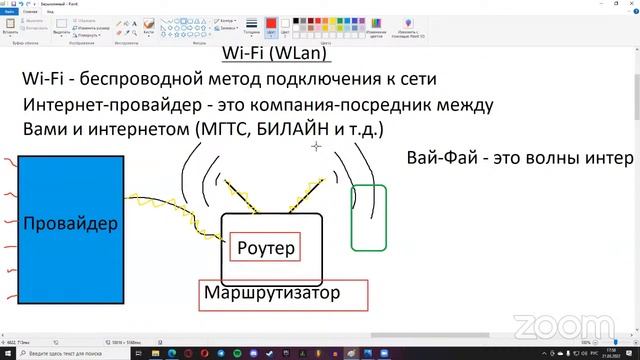Screen dimensions: 640x360
Task: Open notification center in system tray
Action: [x=630, y=353]
